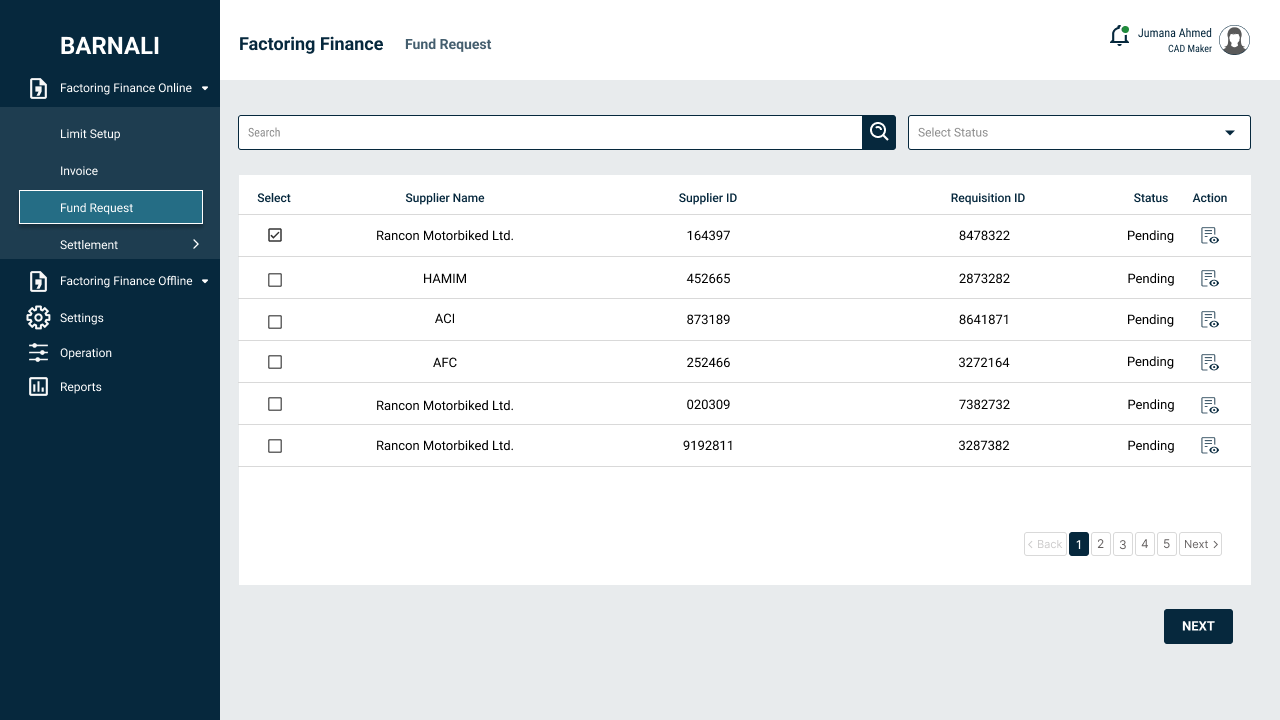Screen dimensions: 1280x720
Task: Click the Supplier ID column header
Action: tap(708, 198)
